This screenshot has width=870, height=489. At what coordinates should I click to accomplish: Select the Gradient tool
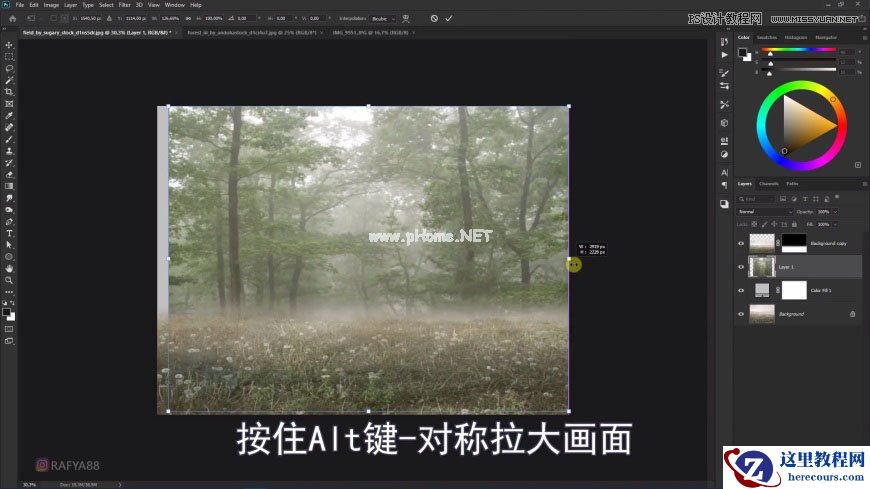pos(9,186)
